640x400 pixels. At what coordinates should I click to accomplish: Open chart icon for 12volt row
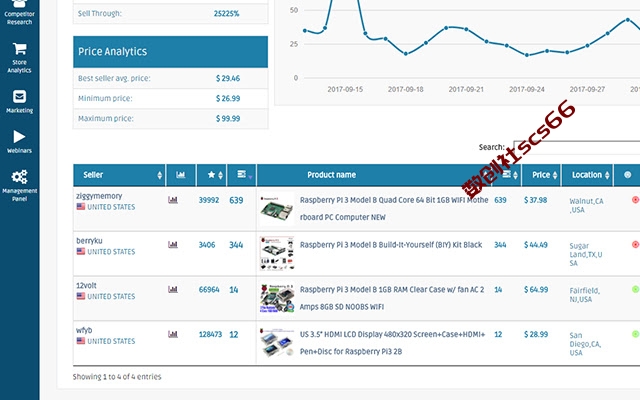[173, 289]
